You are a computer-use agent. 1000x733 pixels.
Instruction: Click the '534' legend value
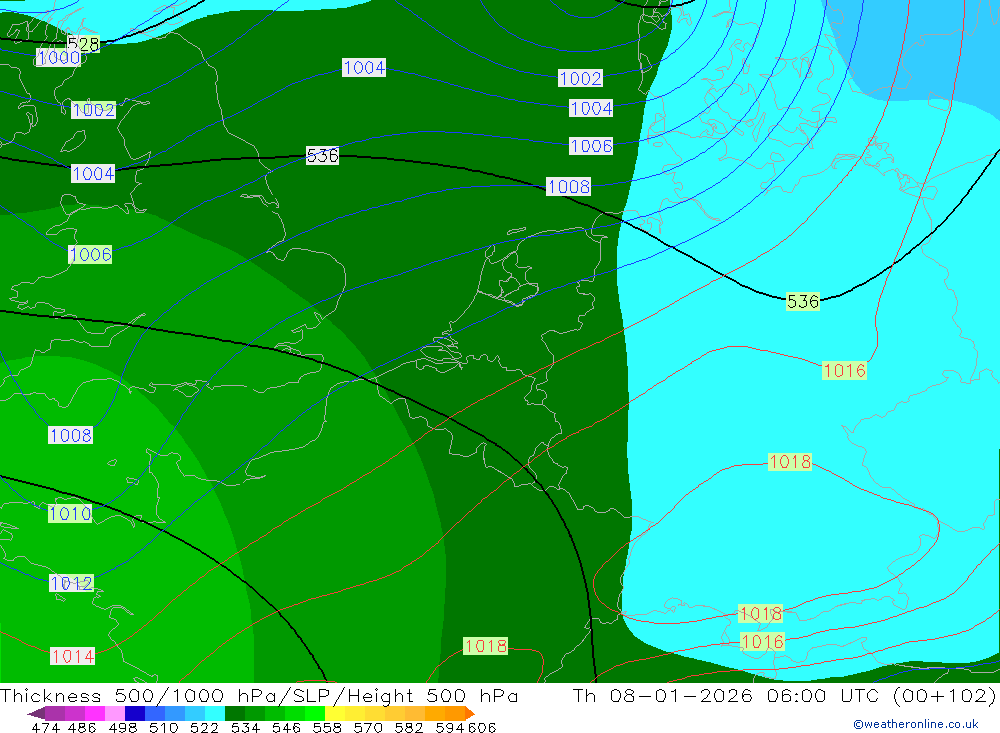(x=245, y=727)
